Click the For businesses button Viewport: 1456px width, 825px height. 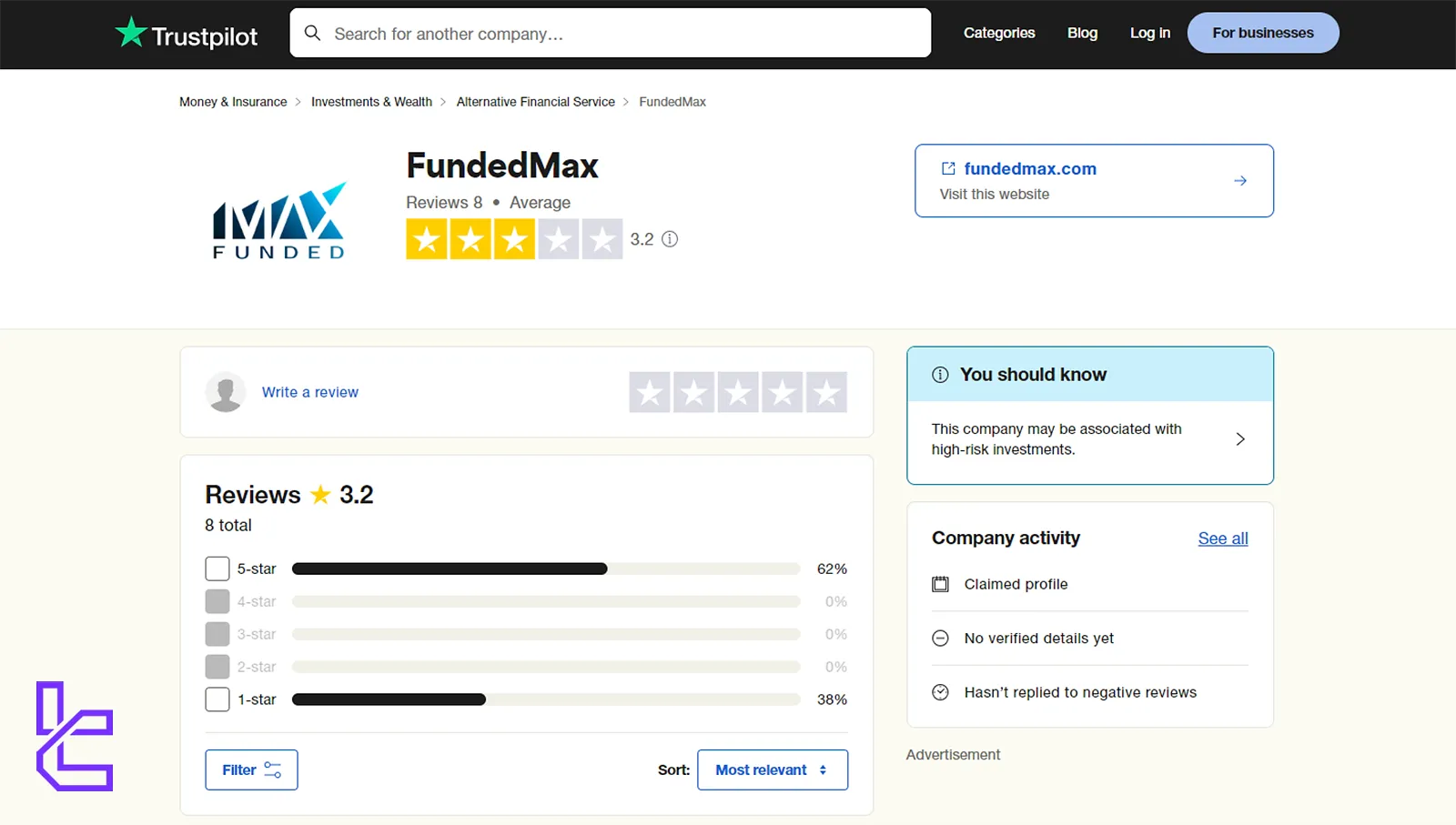point(1262,32)
